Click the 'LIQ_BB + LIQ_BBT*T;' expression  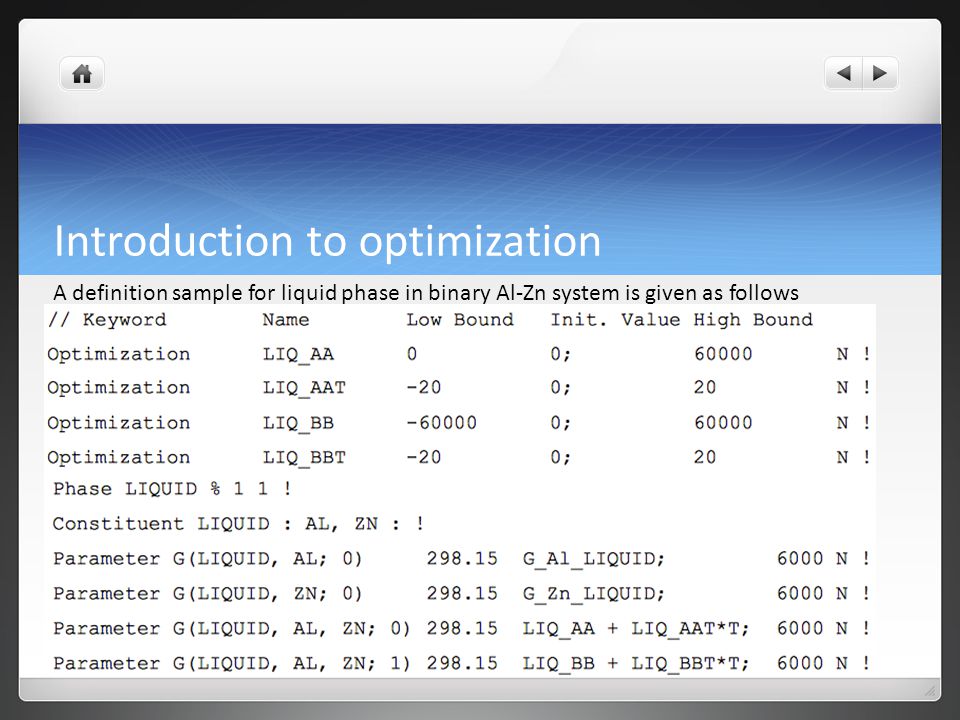click(636, 664)
